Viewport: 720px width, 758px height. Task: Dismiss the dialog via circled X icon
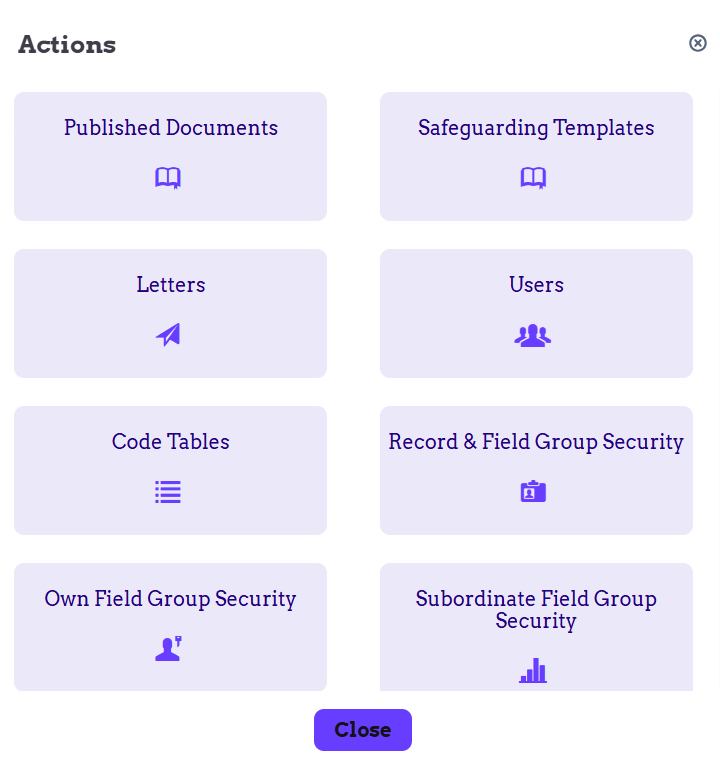(x=698, y=43)
